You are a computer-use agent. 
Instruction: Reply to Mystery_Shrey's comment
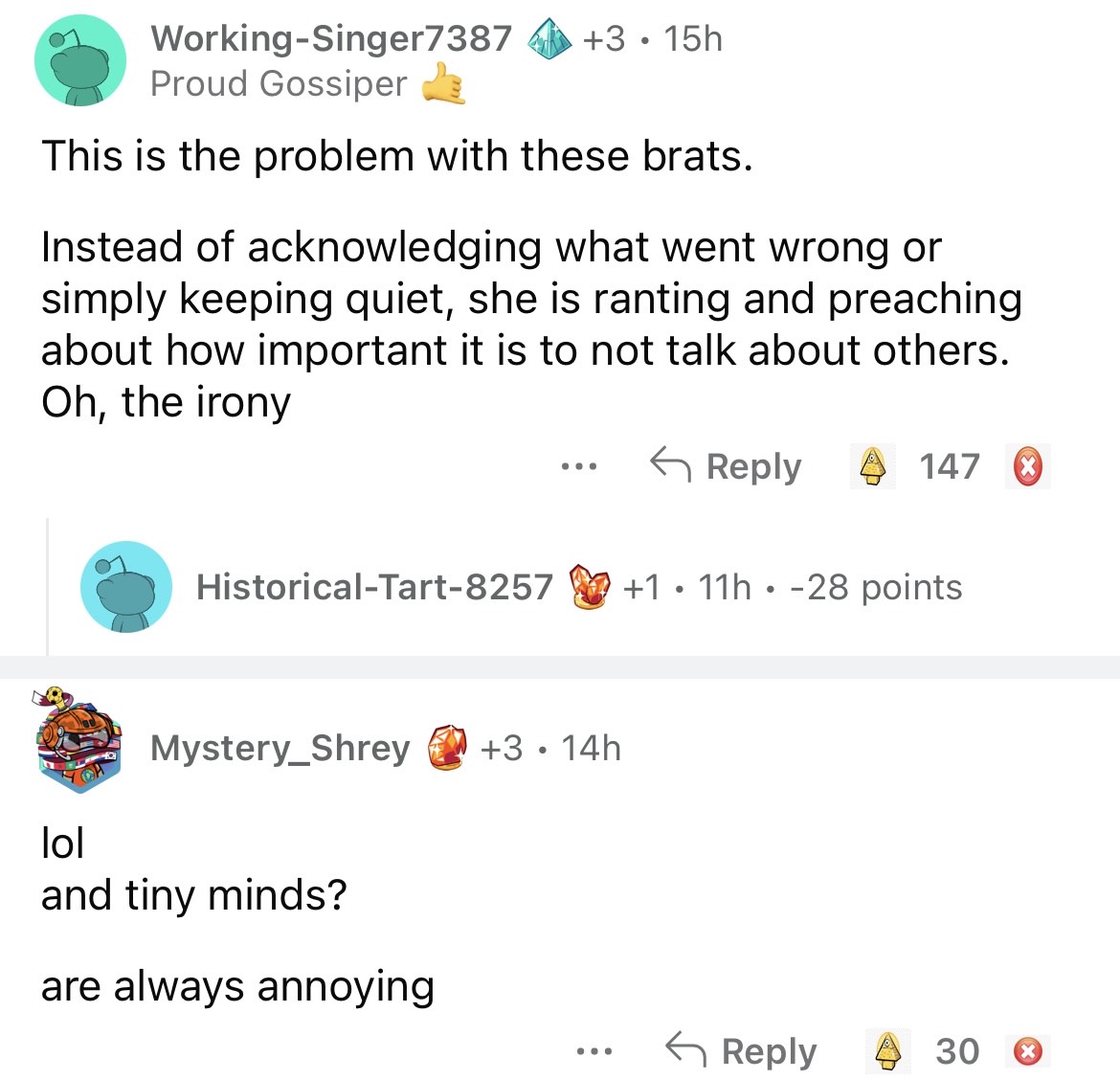(742, 1051)
